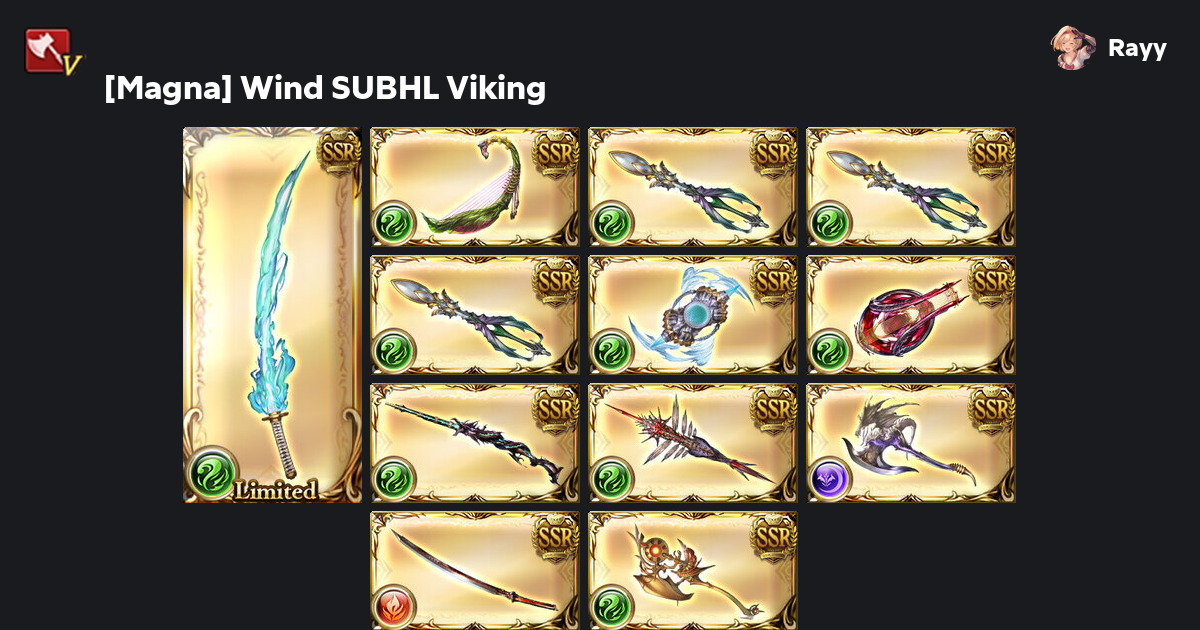Select the golden ornate axe weapon
The image size is (1200, 630).
[693, 571]
